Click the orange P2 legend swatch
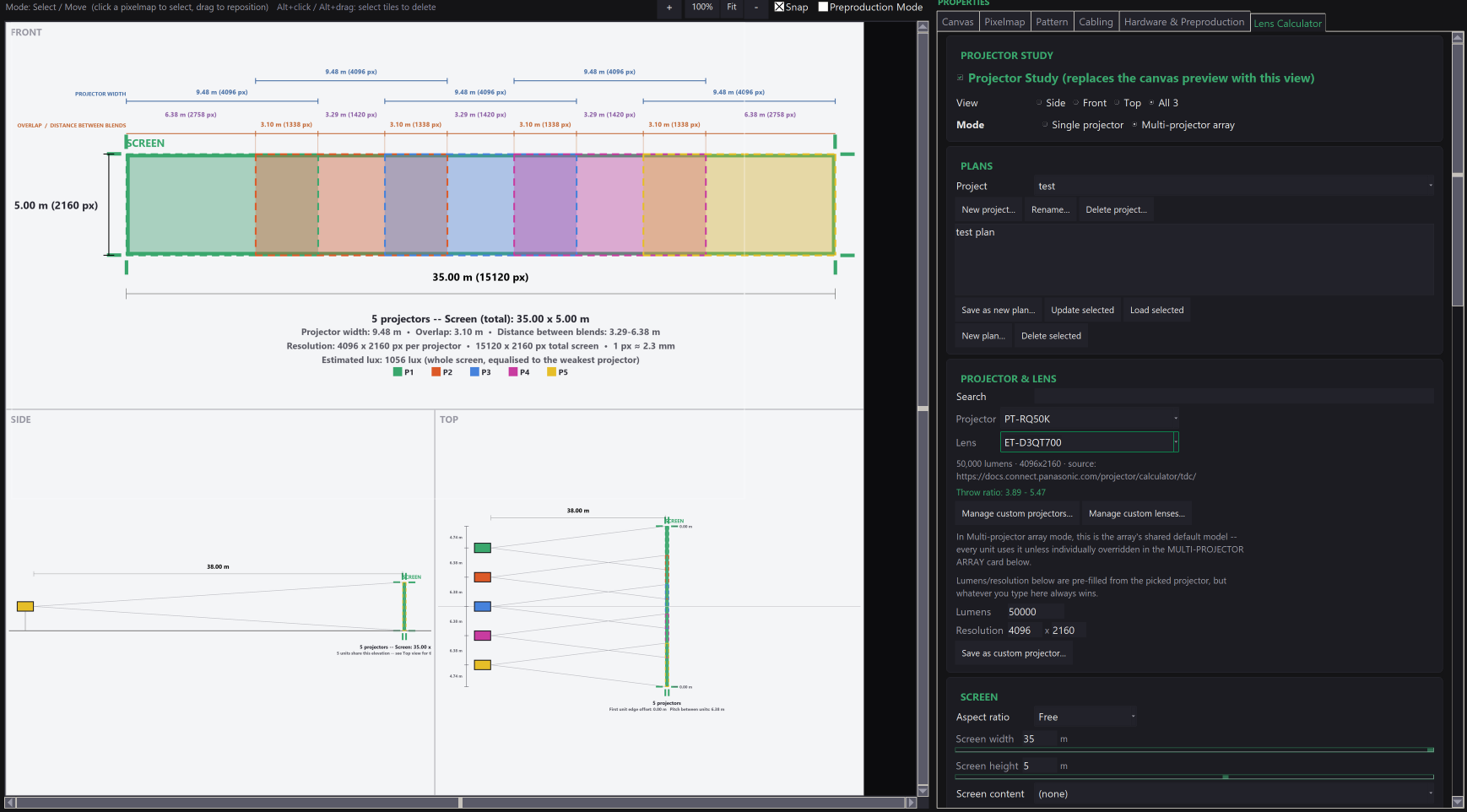Image resolution: width=1467 pixels, height=812 pixels. coord(436,372)
